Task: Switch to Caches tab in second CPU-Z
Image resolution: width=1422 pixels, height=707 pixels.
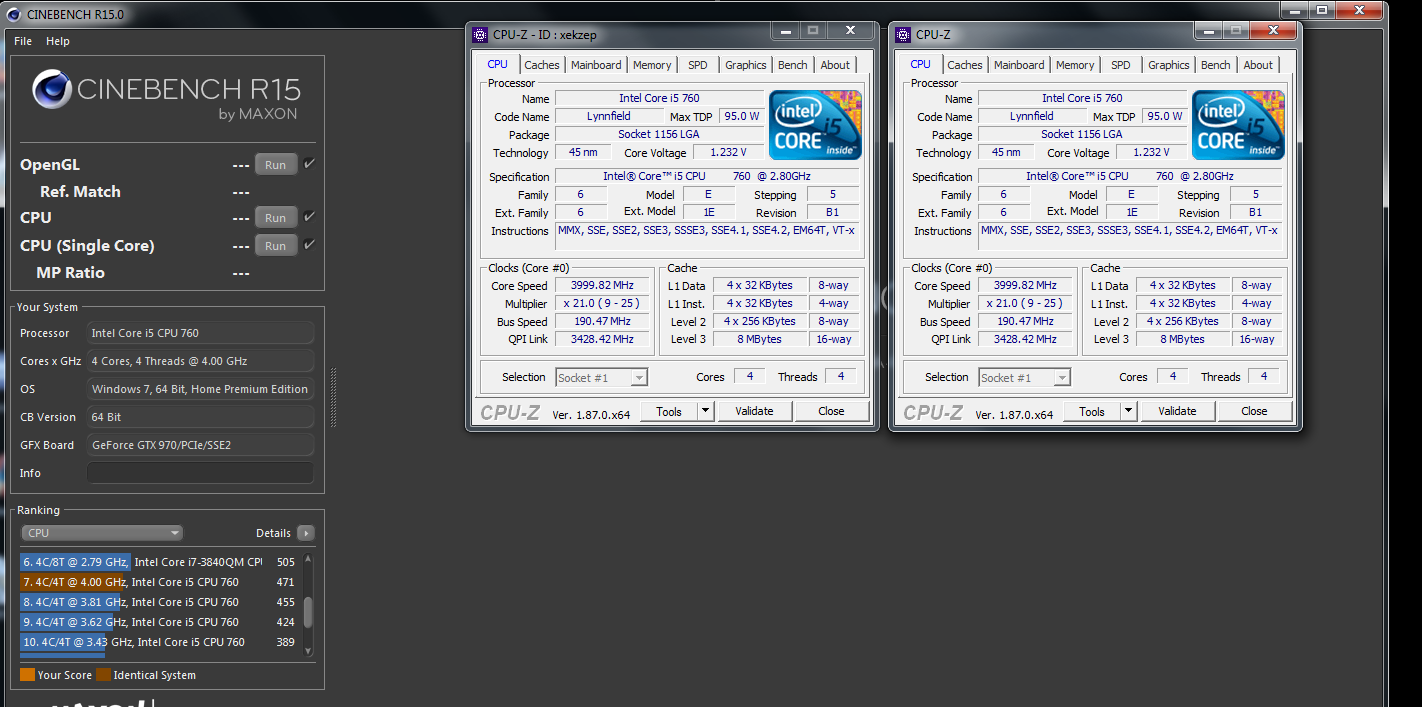Action: pyautogui.click(x=965, y=65)
